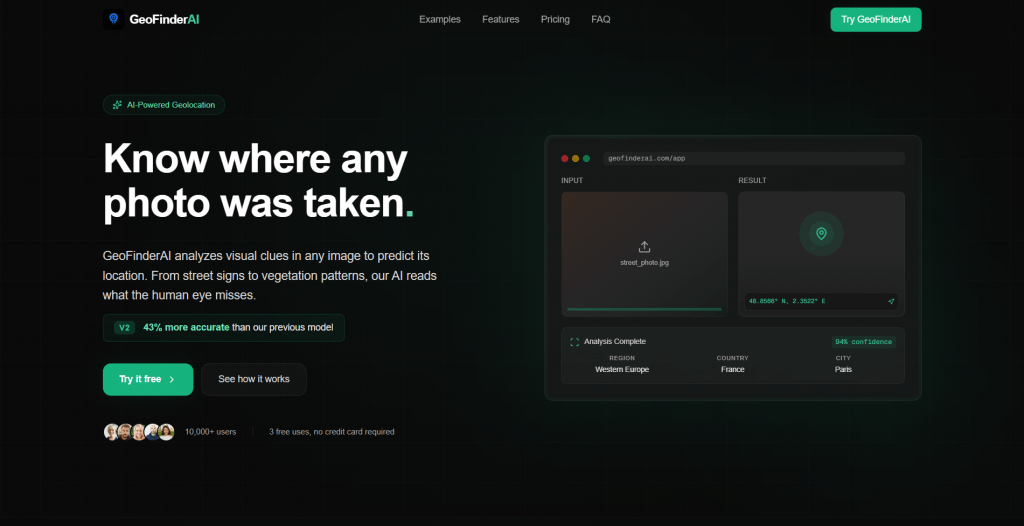
Task: Click the 94% confidence badge
Action: 863,342
